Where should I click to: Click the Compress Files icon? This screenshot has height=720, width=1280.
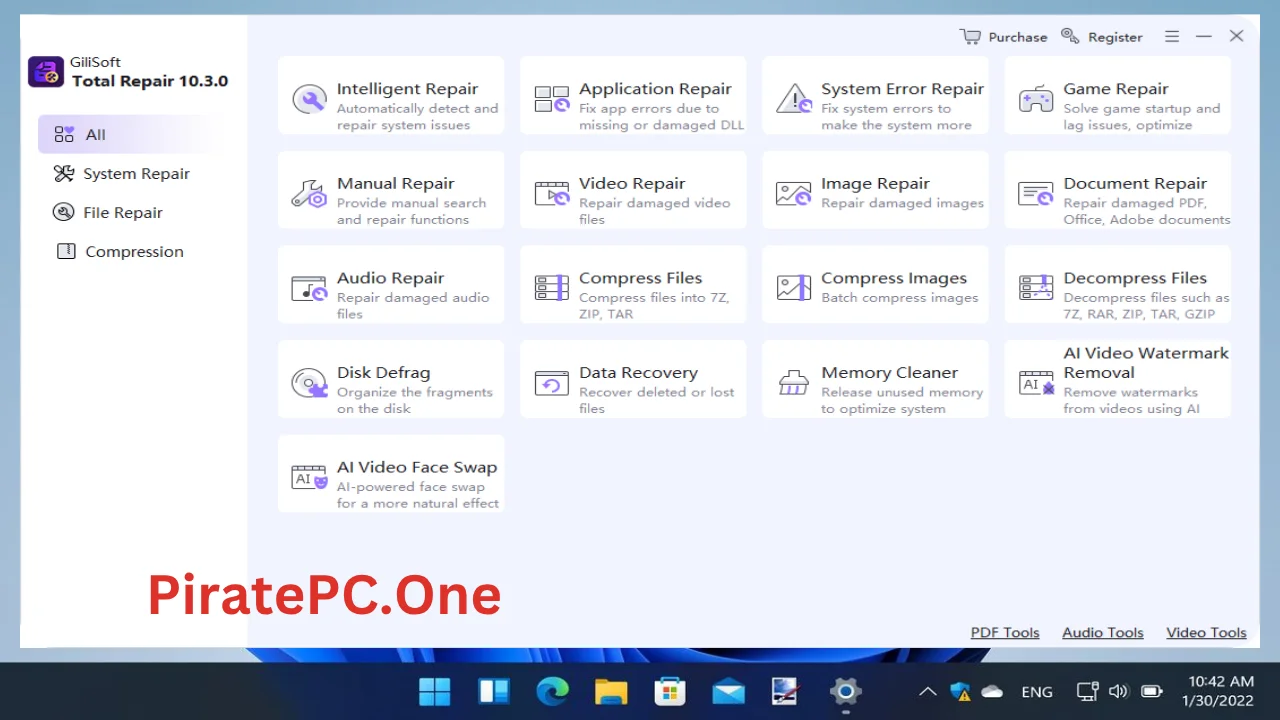click(551, 288)
